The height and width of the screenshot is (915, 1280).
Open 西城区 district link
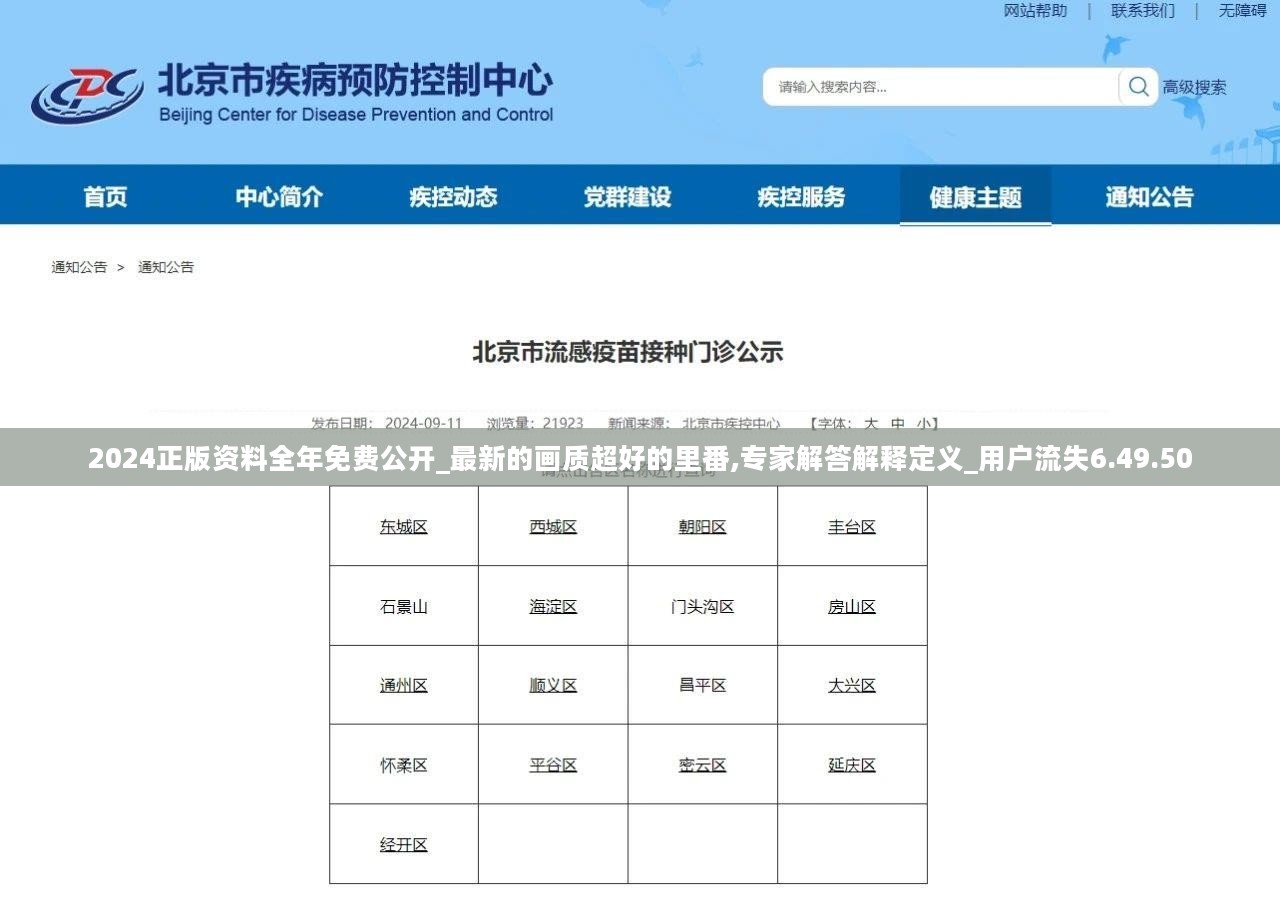coord(553,527)
